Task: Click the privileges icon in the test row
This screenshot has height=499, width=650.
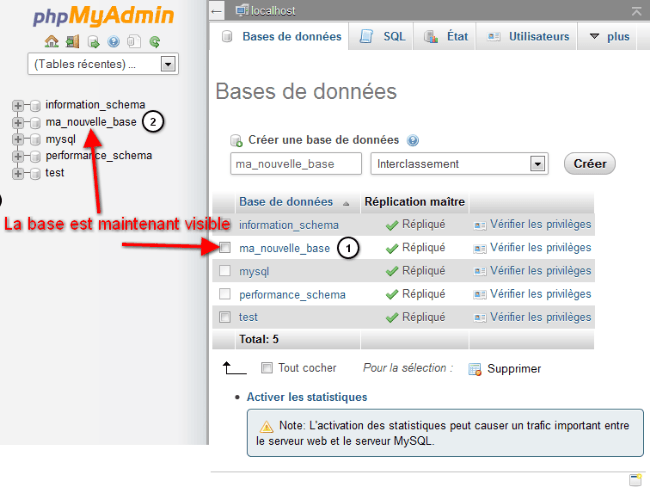Action: pos(480,318)
